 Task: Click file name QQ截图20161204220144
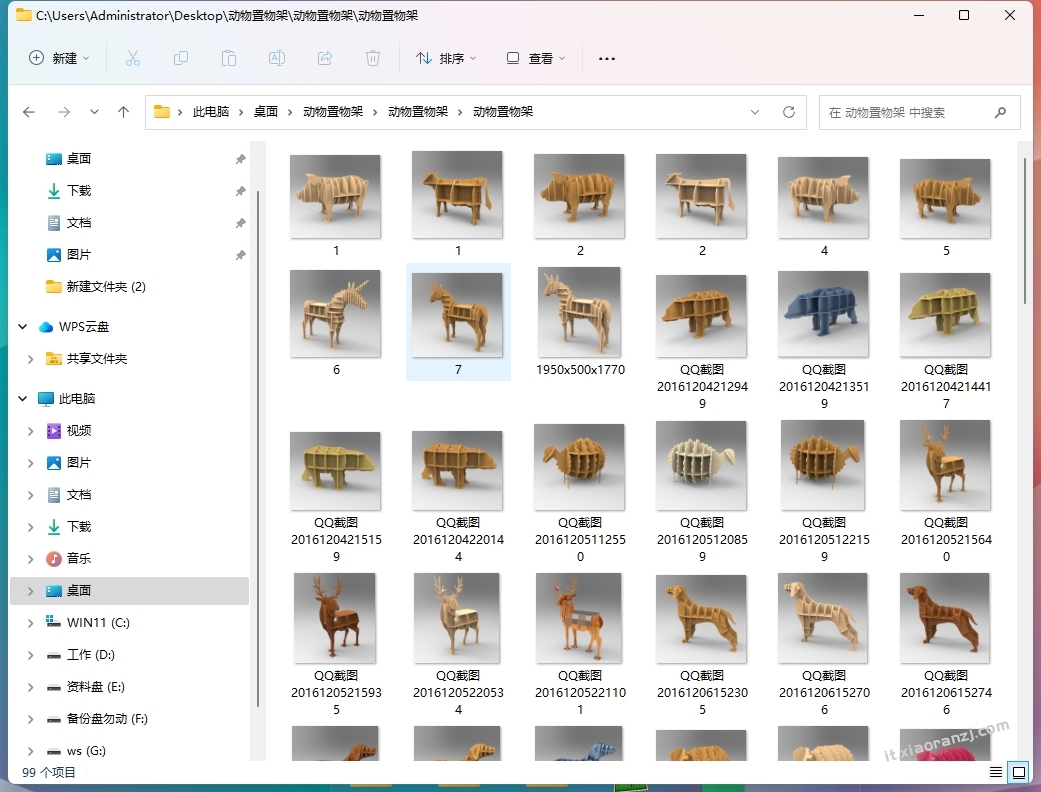point(458,540)
